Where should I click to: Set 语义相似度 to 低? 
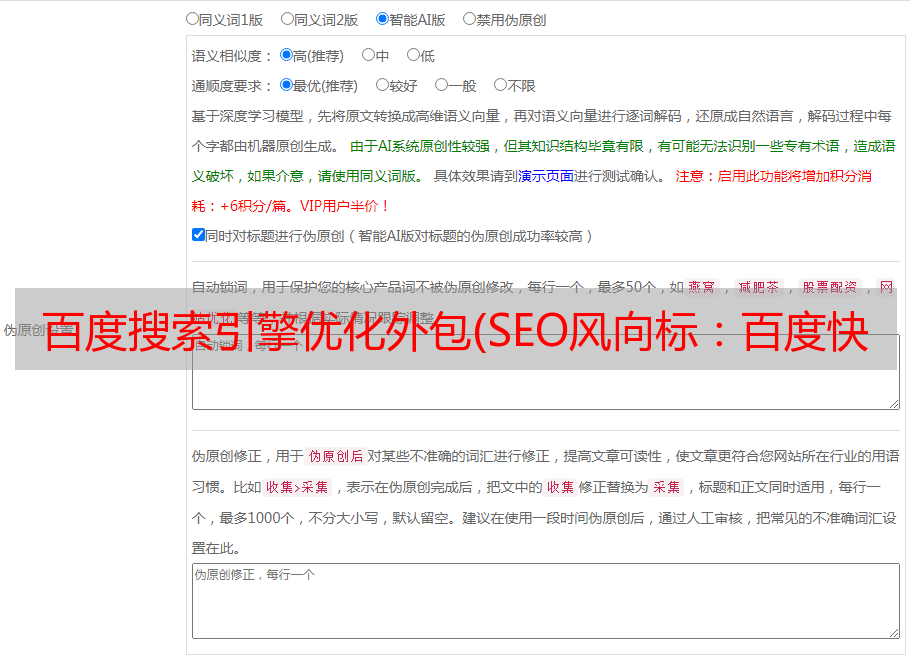coord(413,55)
